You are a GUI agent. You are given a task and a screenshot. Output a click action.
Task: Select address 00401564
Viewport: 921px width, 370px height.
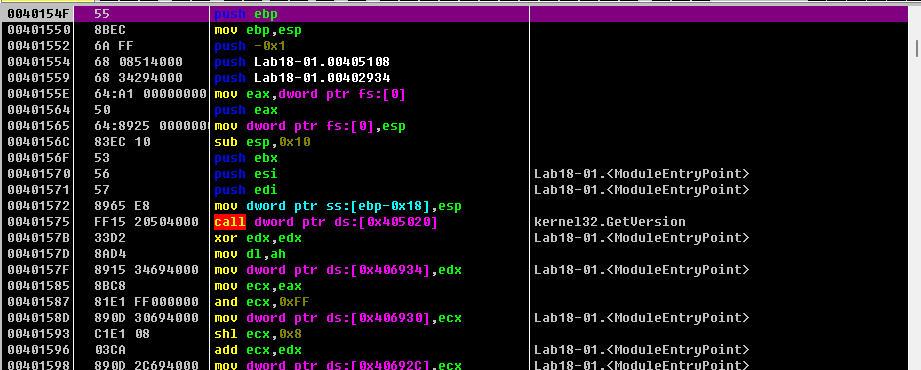pos(39,110)
